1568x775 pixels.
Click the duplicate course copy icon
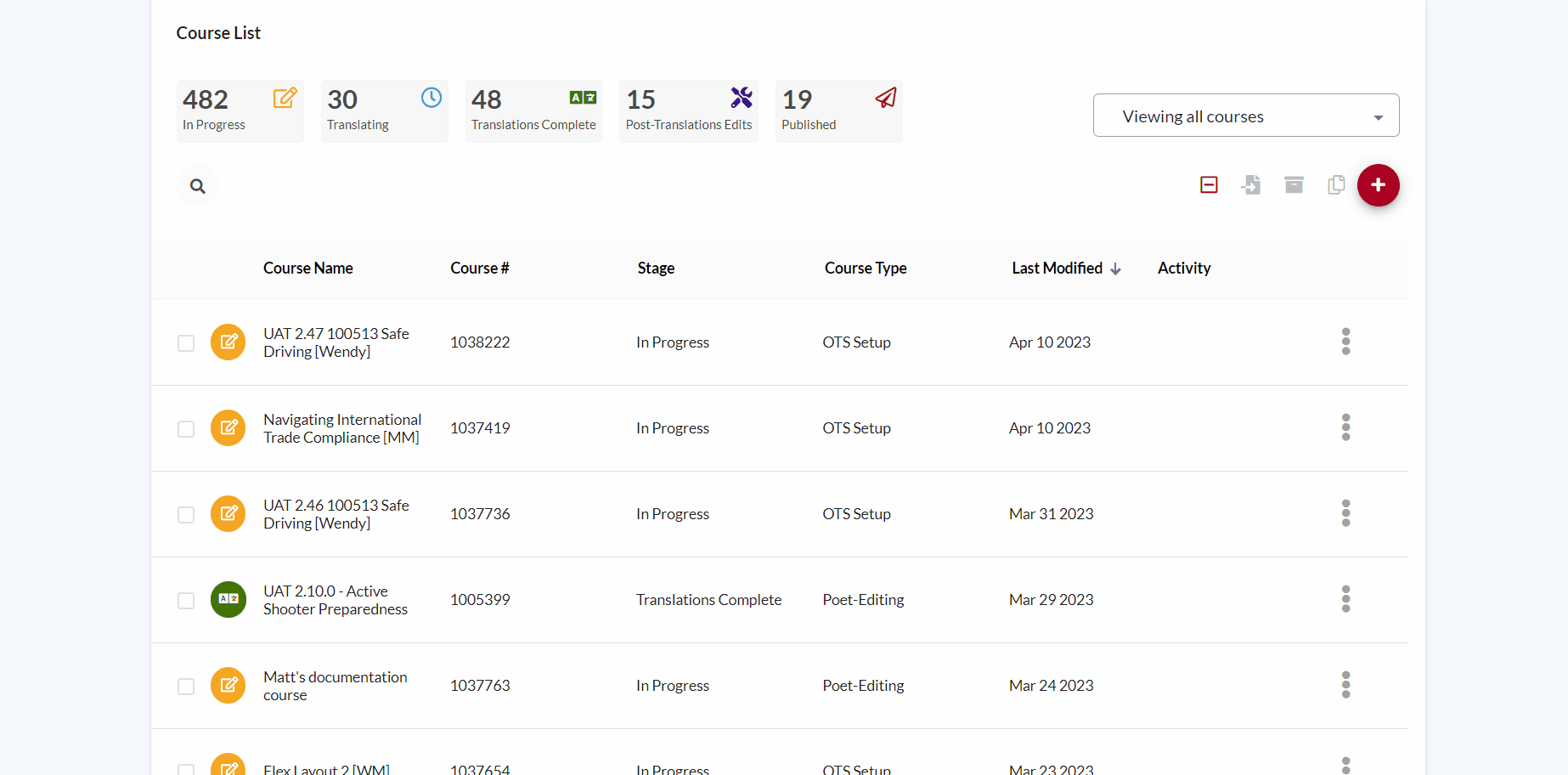click(1336, 184)
